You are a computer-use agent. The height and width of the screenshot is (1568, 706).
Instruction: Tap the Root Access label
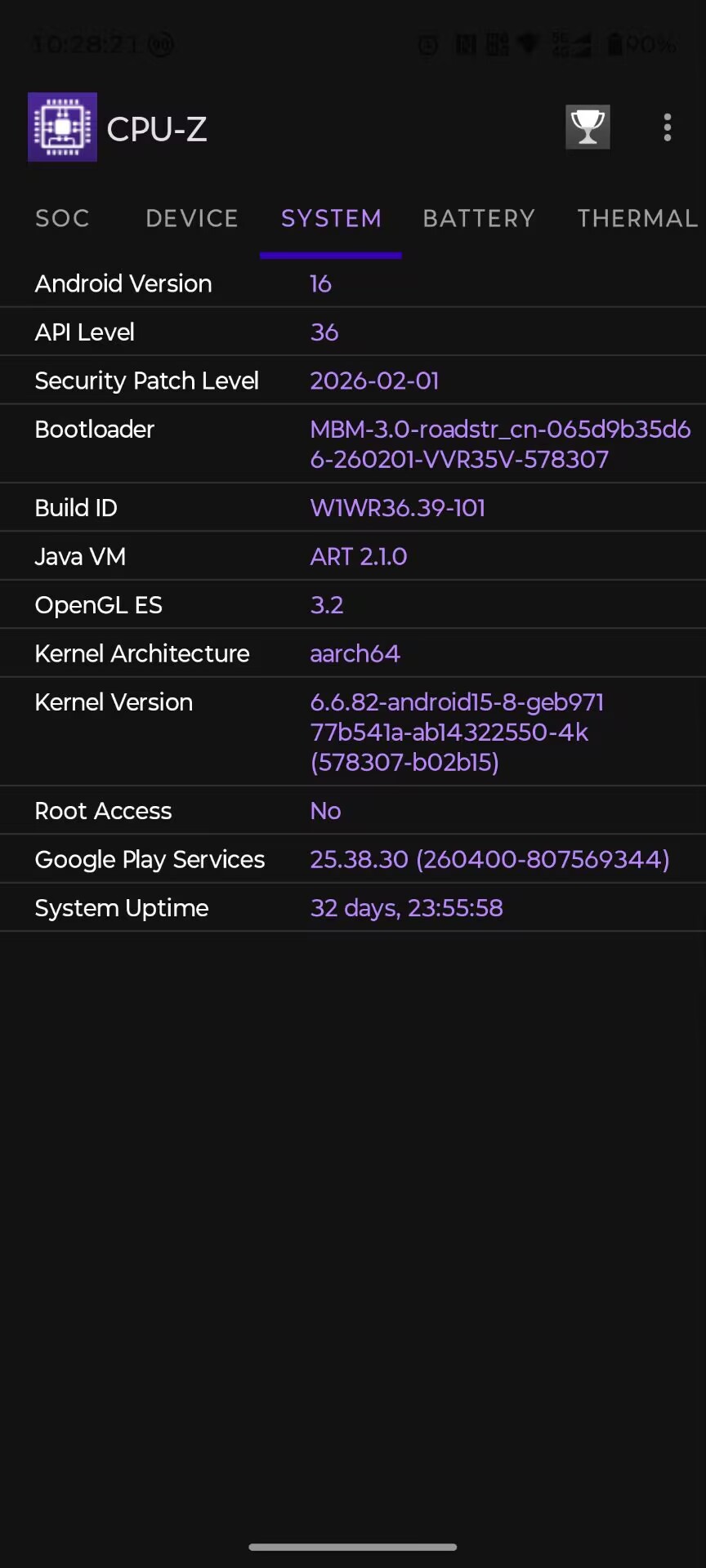[103, 811]
